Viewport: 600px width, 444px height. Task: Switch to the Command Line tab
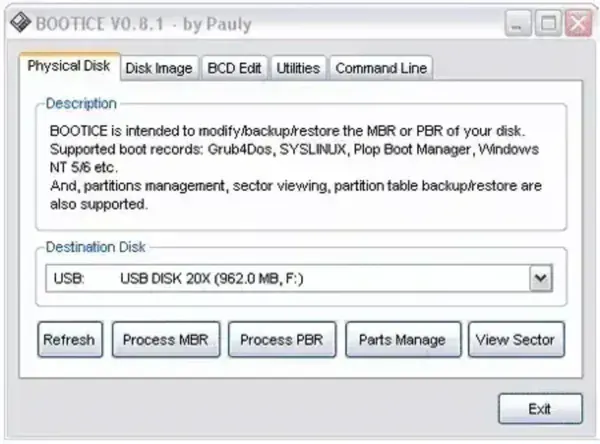point(381,68)
